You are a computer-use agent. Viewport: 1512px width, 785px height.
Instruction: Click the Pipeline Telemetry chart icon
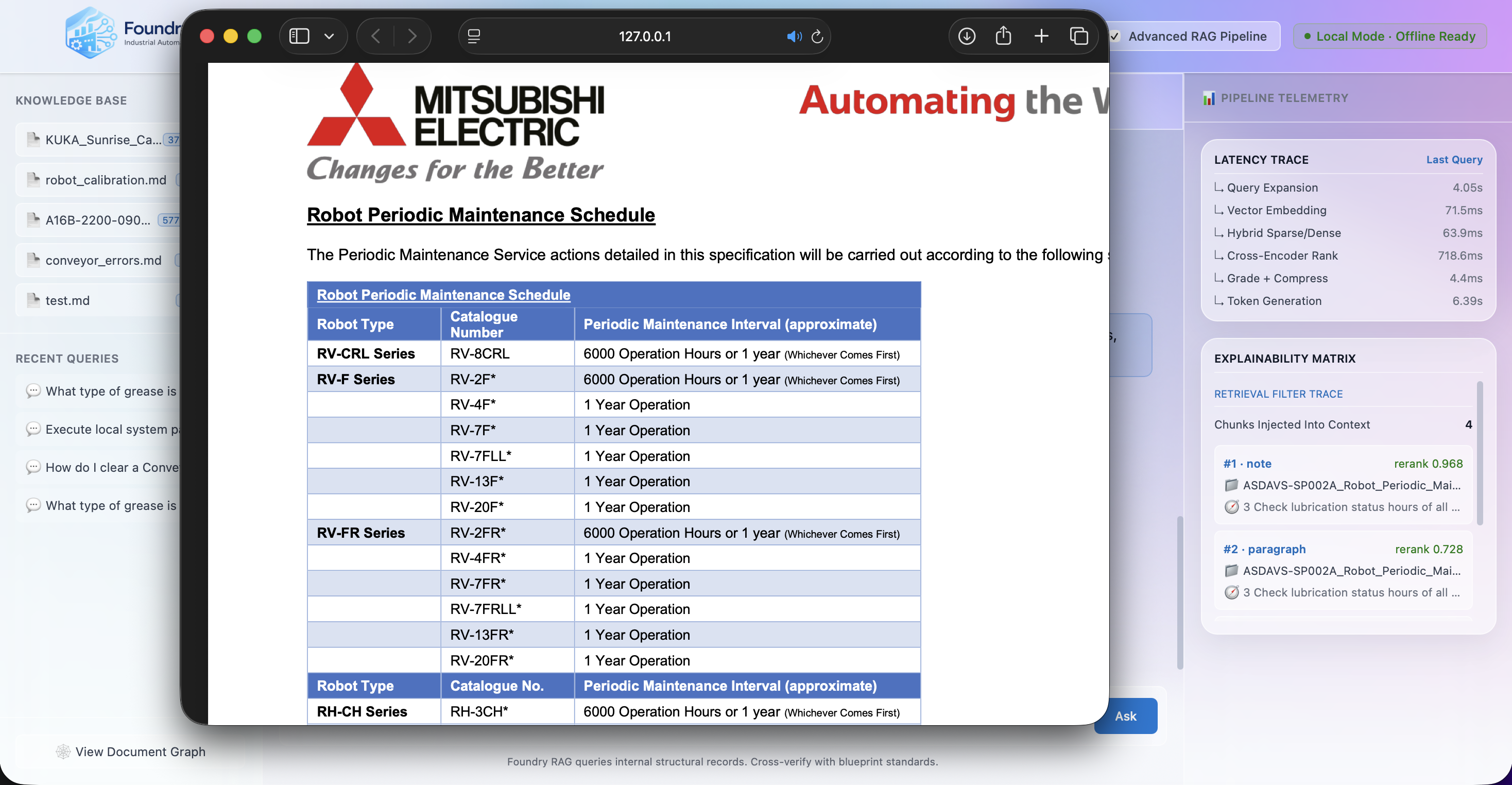(x=1209, y=98)
